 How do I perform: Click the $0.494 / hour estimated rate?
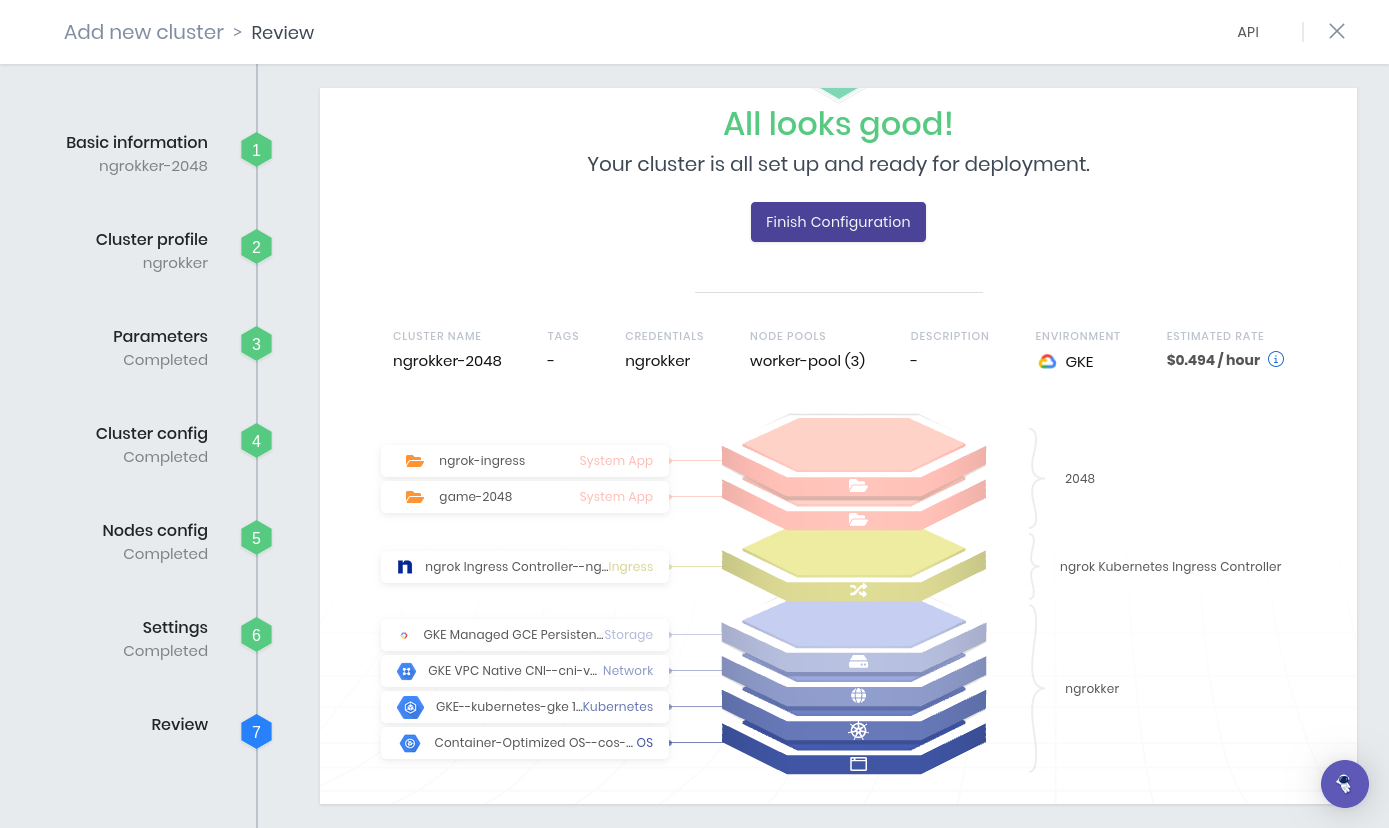[1213, 360]
